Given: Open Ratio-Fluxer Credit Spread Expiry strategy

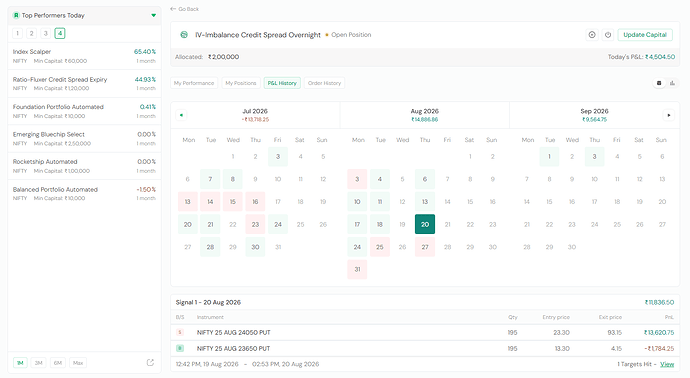Looking at the screenshot, I should pyautogui.click(x=84, y=84).
